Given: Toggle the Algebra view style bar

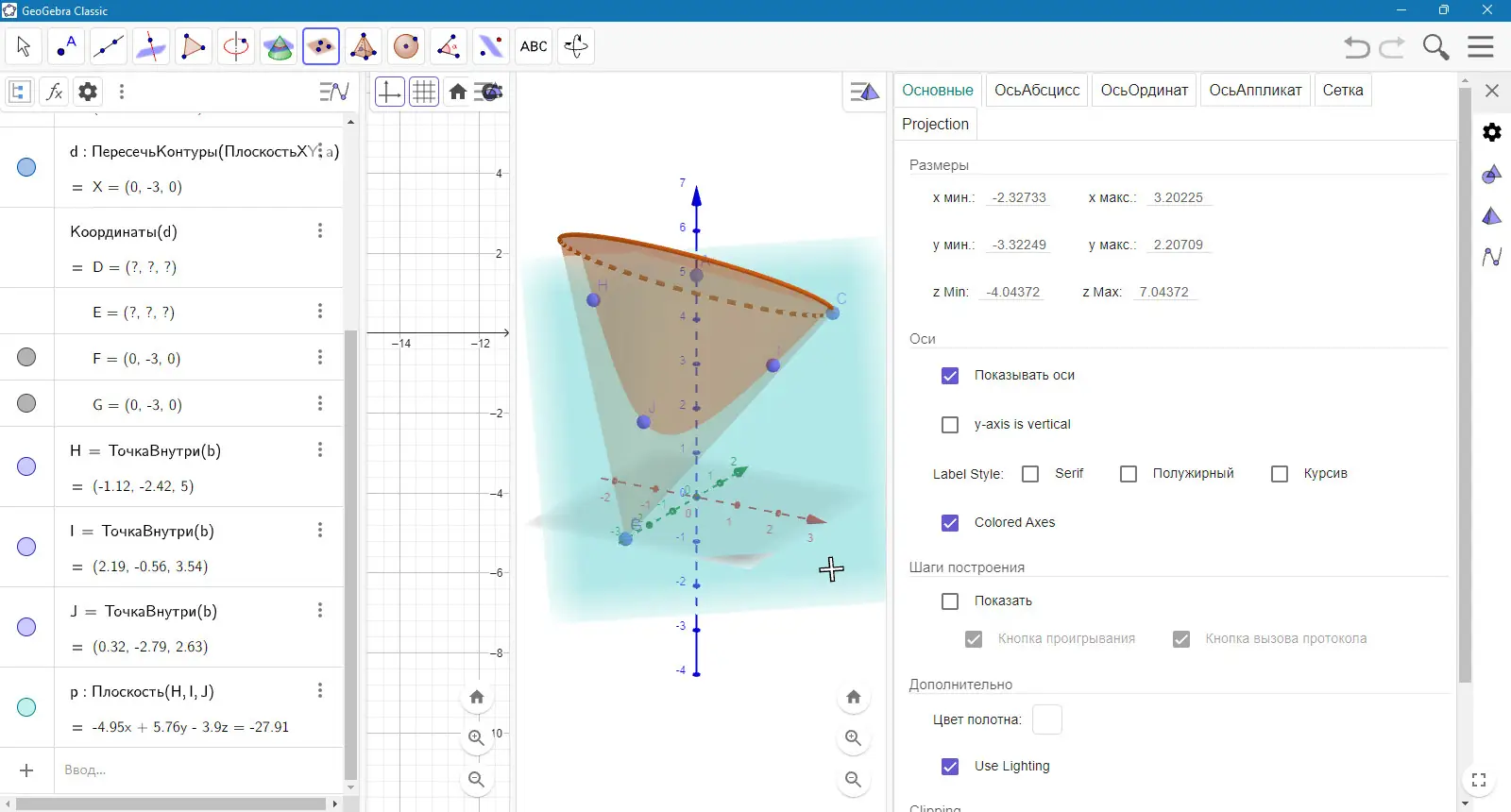Looking at the screenshot, I should [334, 92].
